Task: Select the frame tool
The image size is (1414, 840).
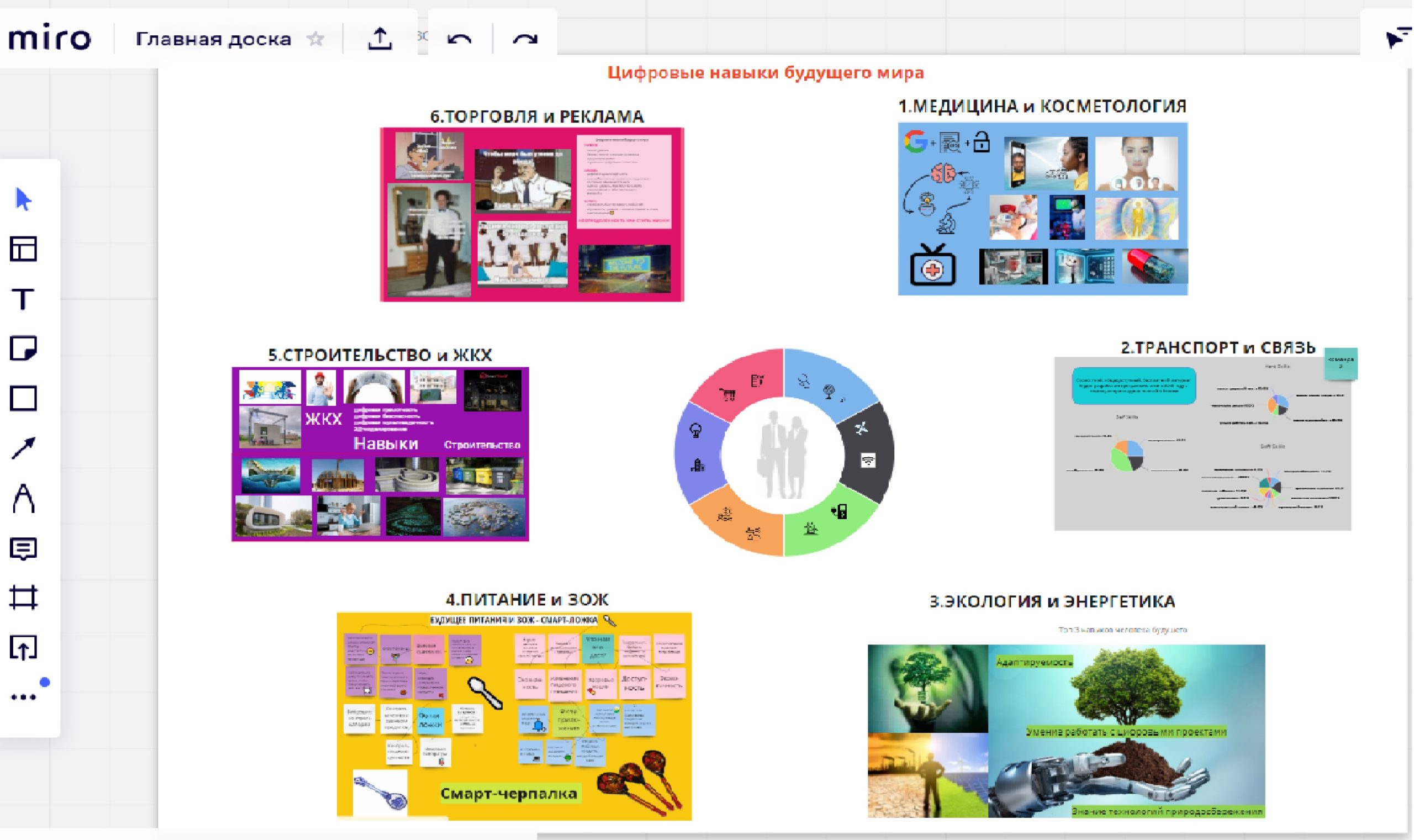Action: point(23,598)
